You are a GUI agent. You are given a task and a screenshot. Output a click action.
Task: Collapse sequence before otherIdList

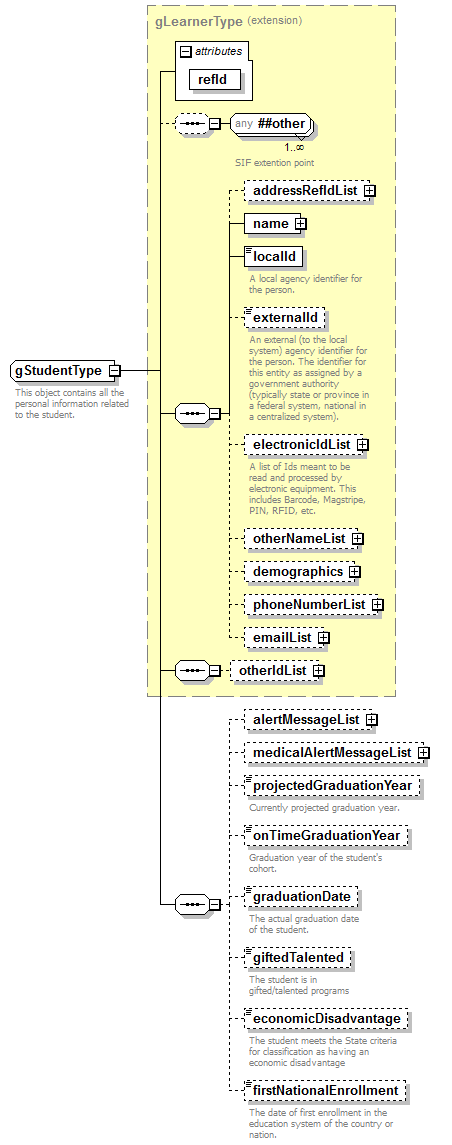[x=215, y=670]
